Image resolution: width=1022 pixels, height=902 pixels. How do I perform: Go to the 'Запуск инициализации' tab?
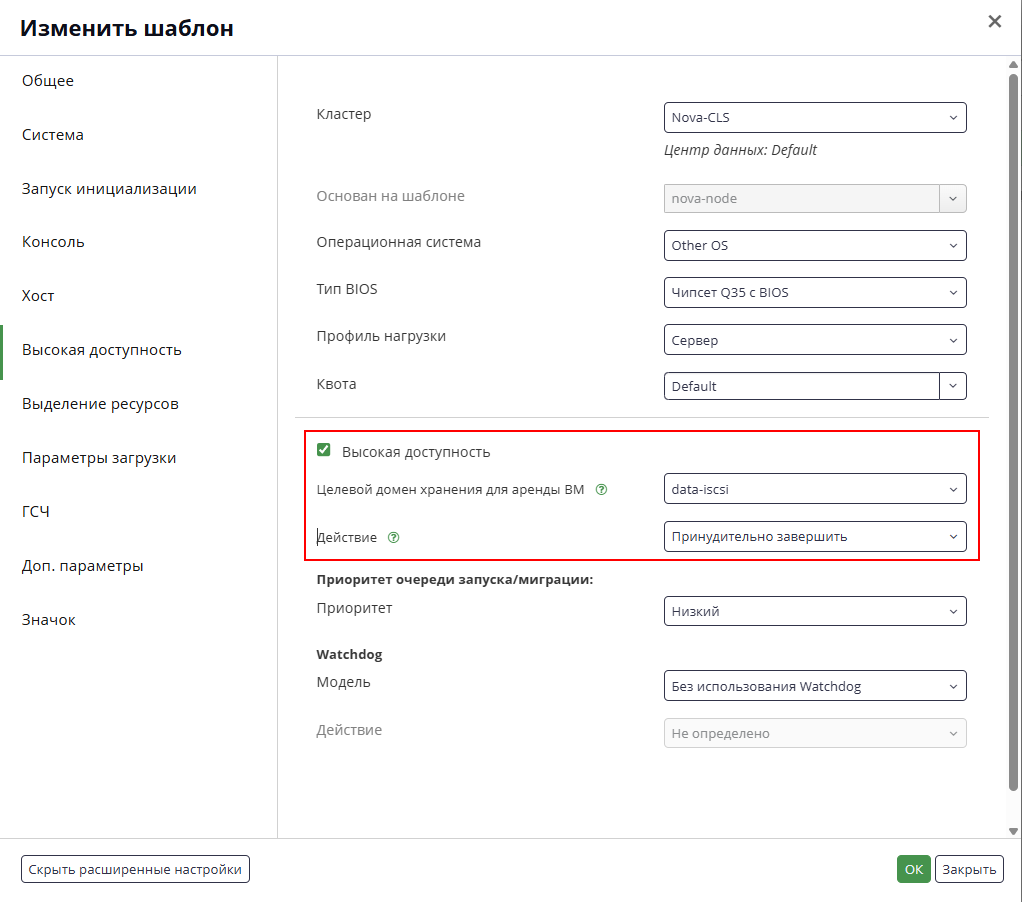[110, 189]
